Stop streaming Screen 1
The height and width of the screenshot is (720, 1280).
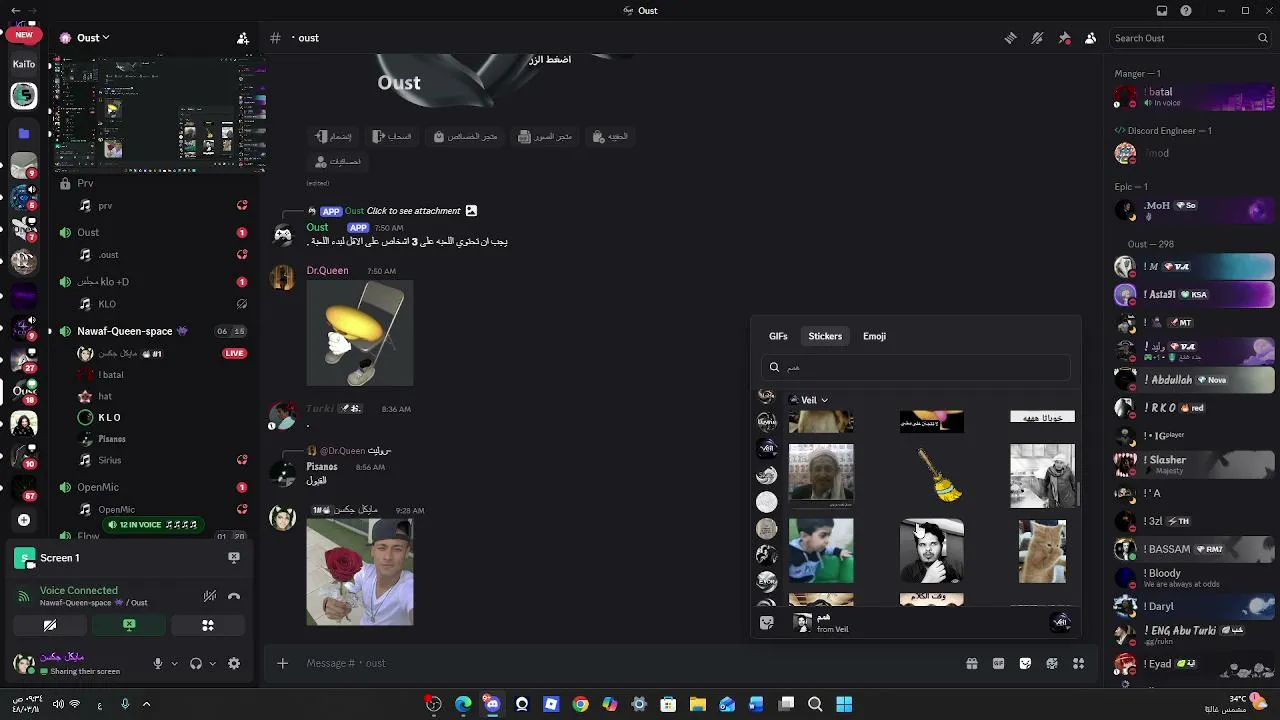click(x=234, y=557)
